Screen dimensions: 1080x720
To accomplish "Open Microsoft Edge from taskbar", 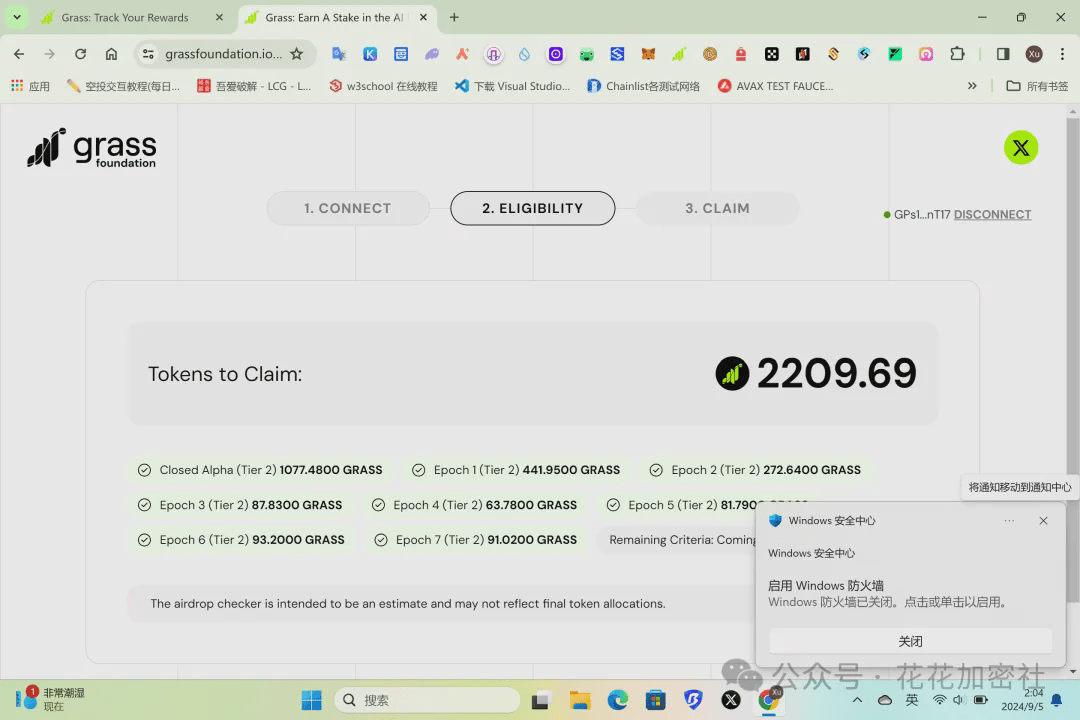I will (x=618, y=700).
